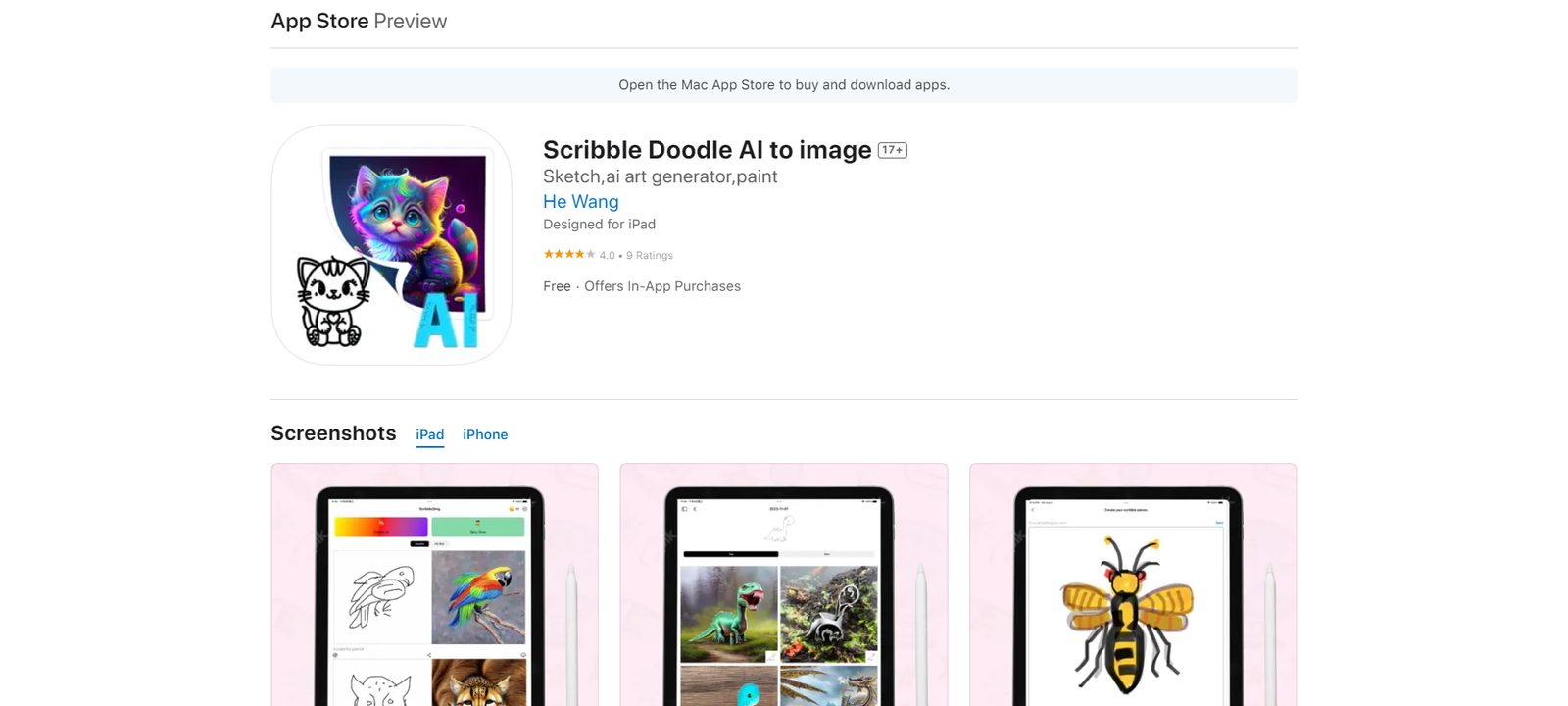
Task: Click the yellow bee drawing in third screenshot
Action: (x=1127, y=613)
